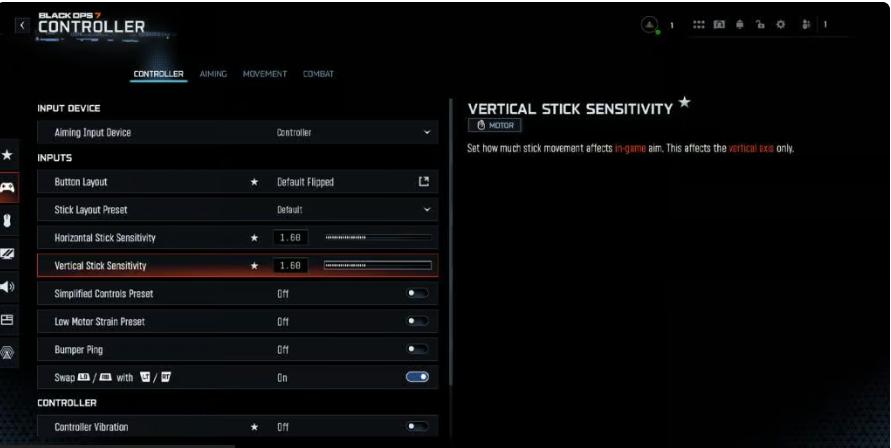Switch to the Aiming tab
This screenshot has height=448, width=891.
pos(213,74)
